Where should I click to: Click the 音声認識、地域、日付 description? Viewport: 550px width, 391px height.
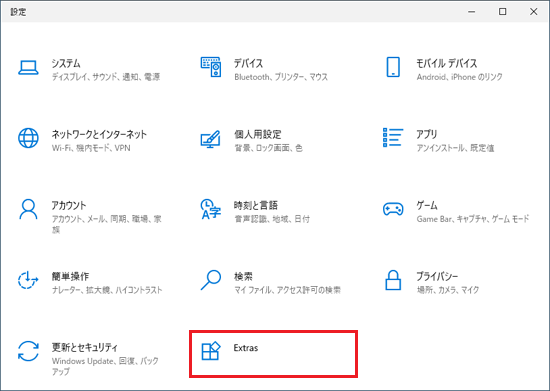pos(272,219)
